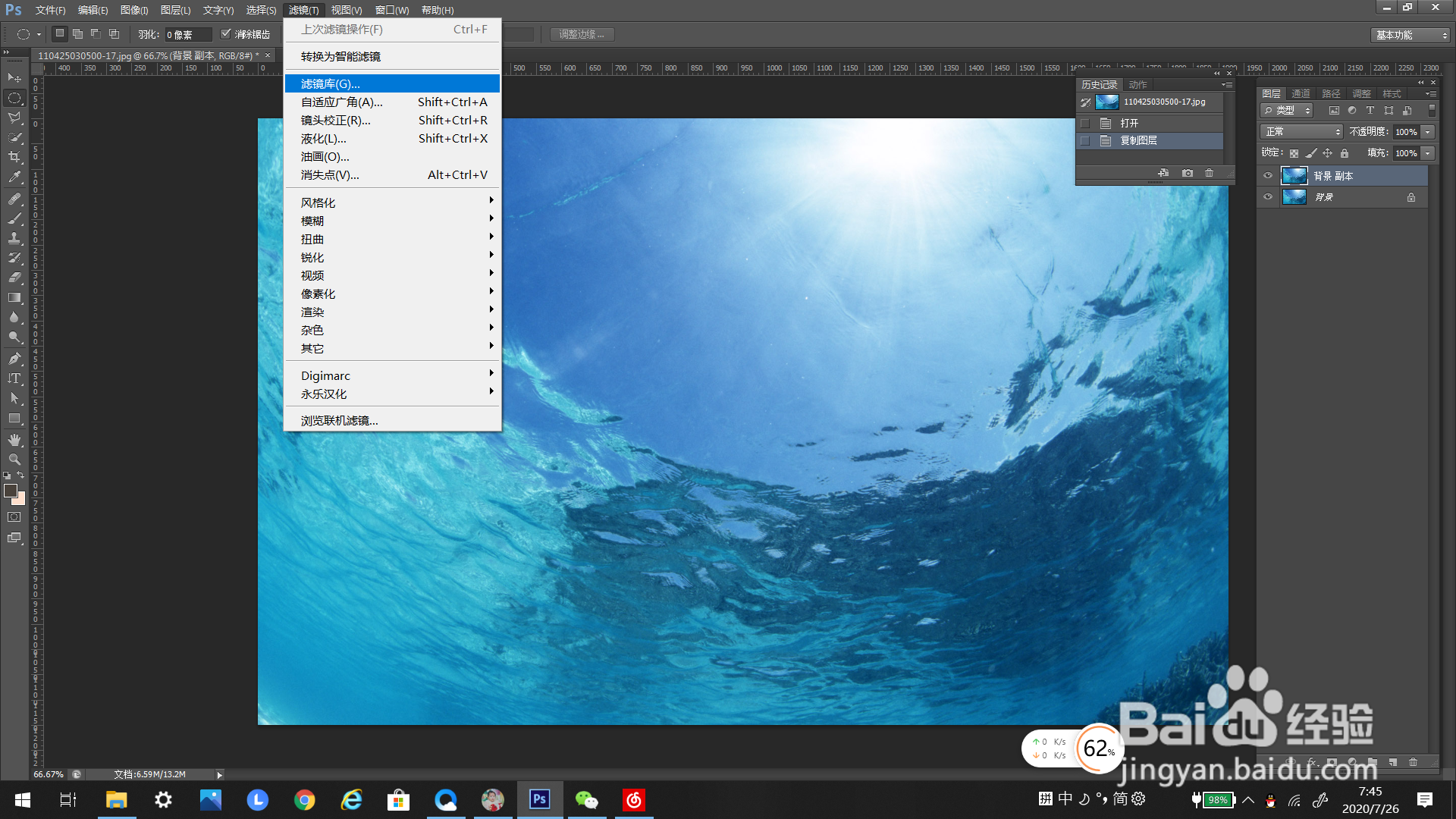Select the Rectangle shape tool
The height and width of the screenshot is (819, 1456).
14,418
